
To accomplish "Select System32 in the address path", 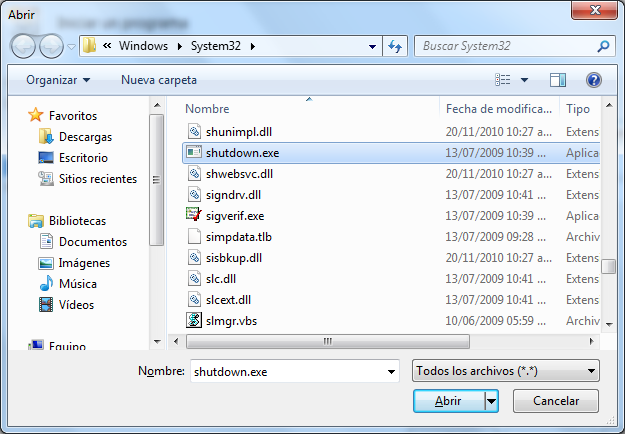I will click(x=216, y=46).
